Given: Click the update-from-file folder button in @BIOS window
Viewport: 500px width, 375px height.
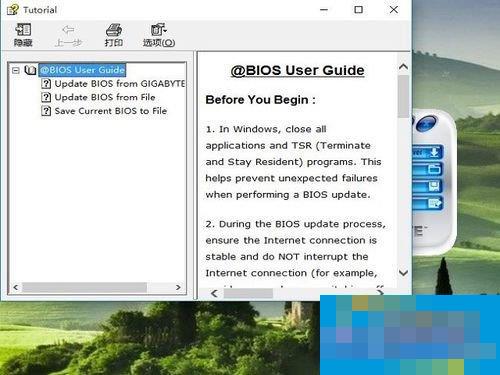Looking at the screenshot, I should 428,169.
